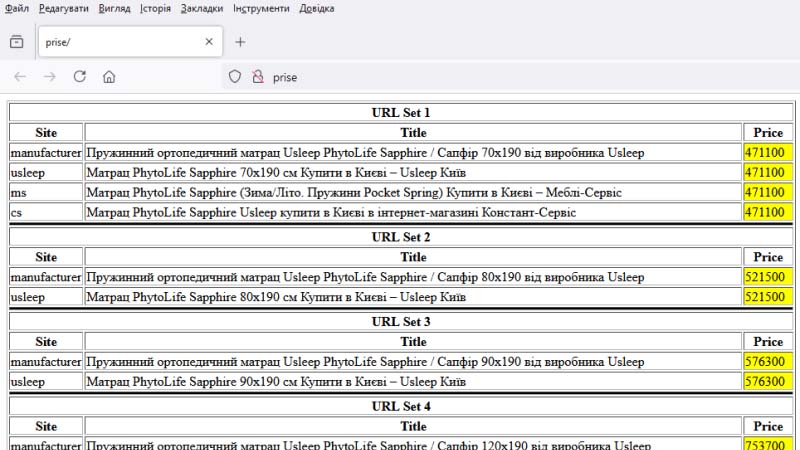Click the URL Set 4 heading
The image size is (800, 450).
pos(401,407)
